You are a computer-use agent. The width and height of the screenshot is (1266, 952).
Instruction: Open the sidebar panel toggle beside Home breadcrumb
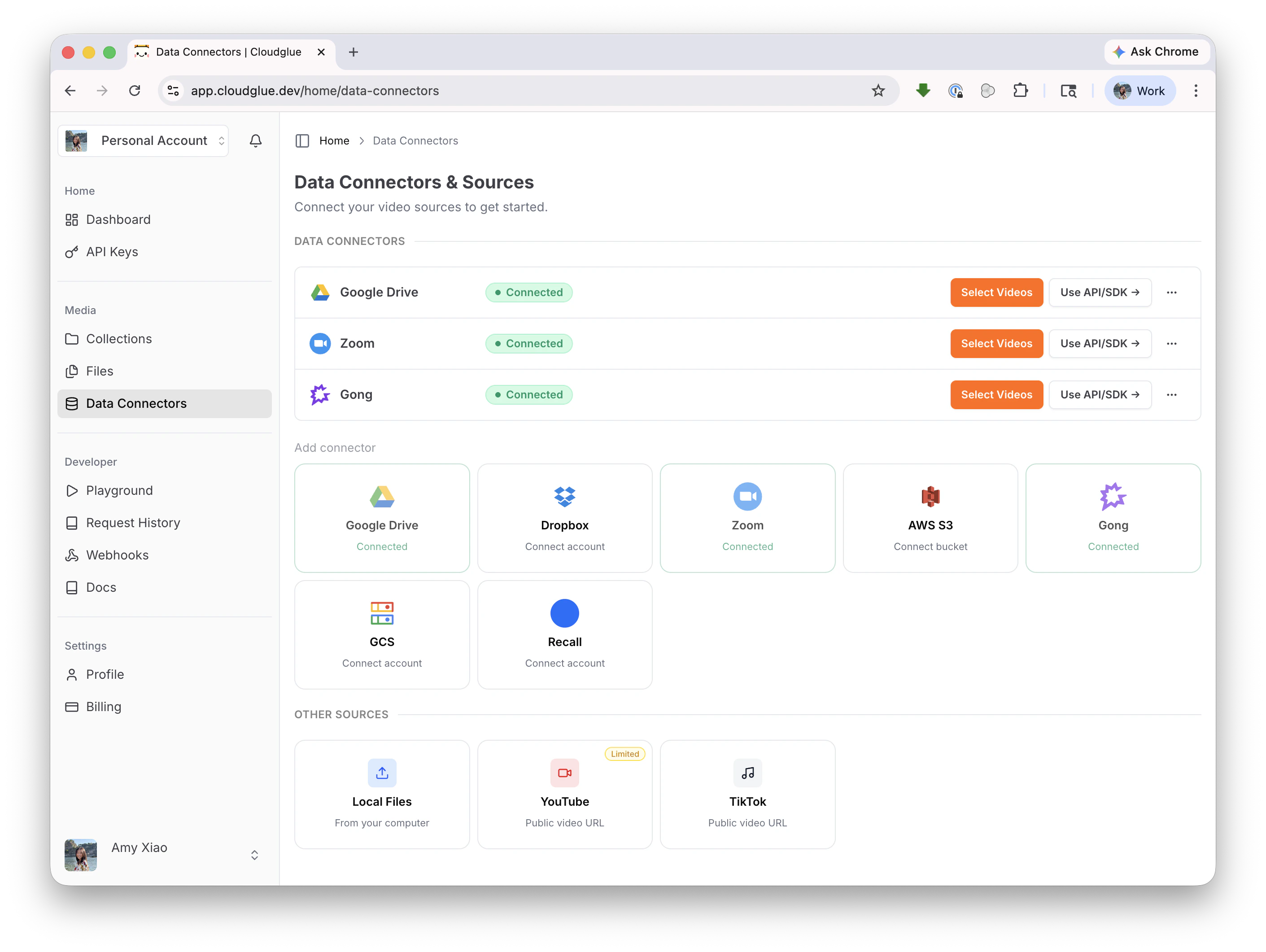pyautogui.click(x=303, y=140)
